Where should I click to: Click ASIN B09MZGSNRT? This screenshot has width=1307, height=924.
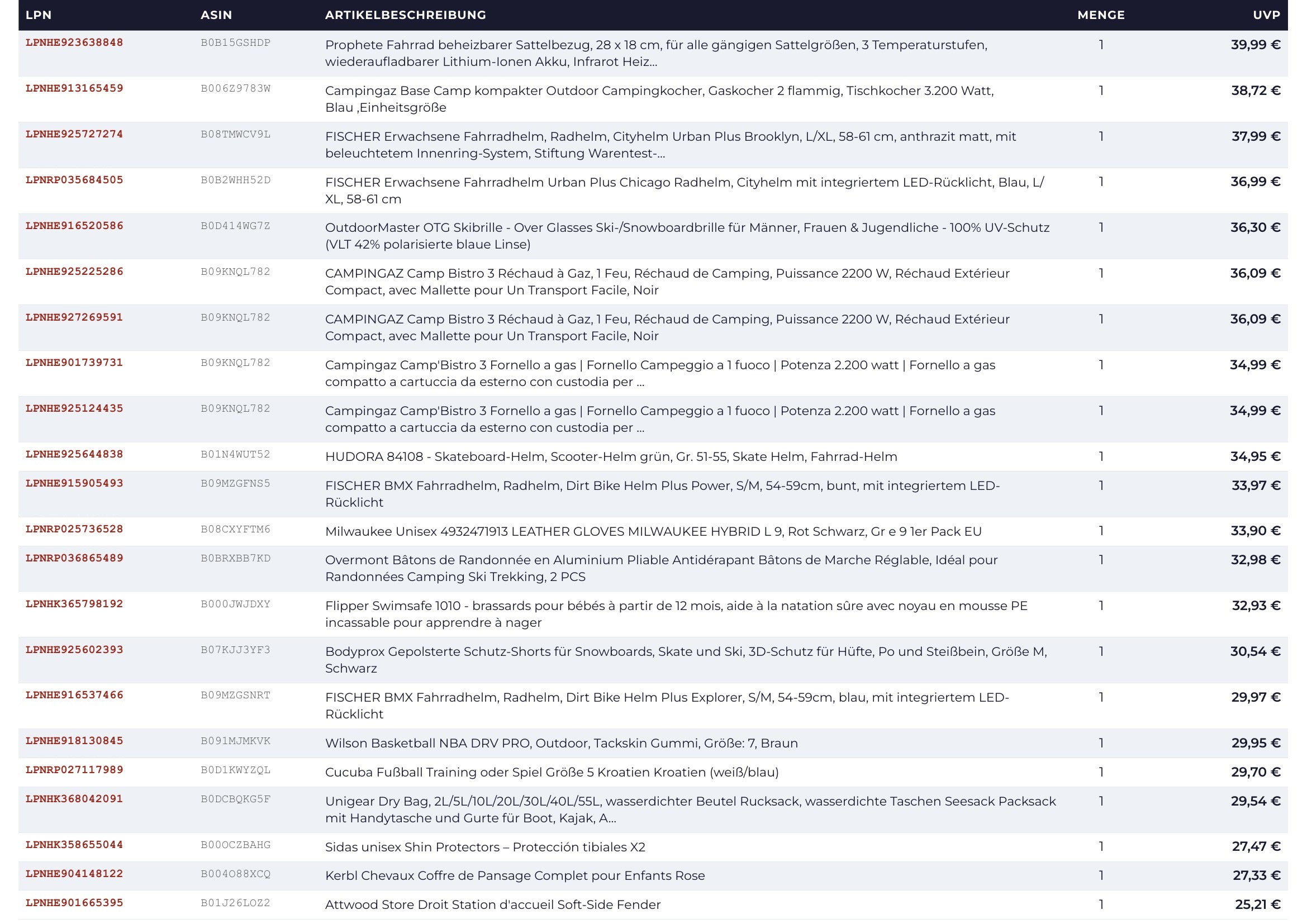click(x=235, y=695)
